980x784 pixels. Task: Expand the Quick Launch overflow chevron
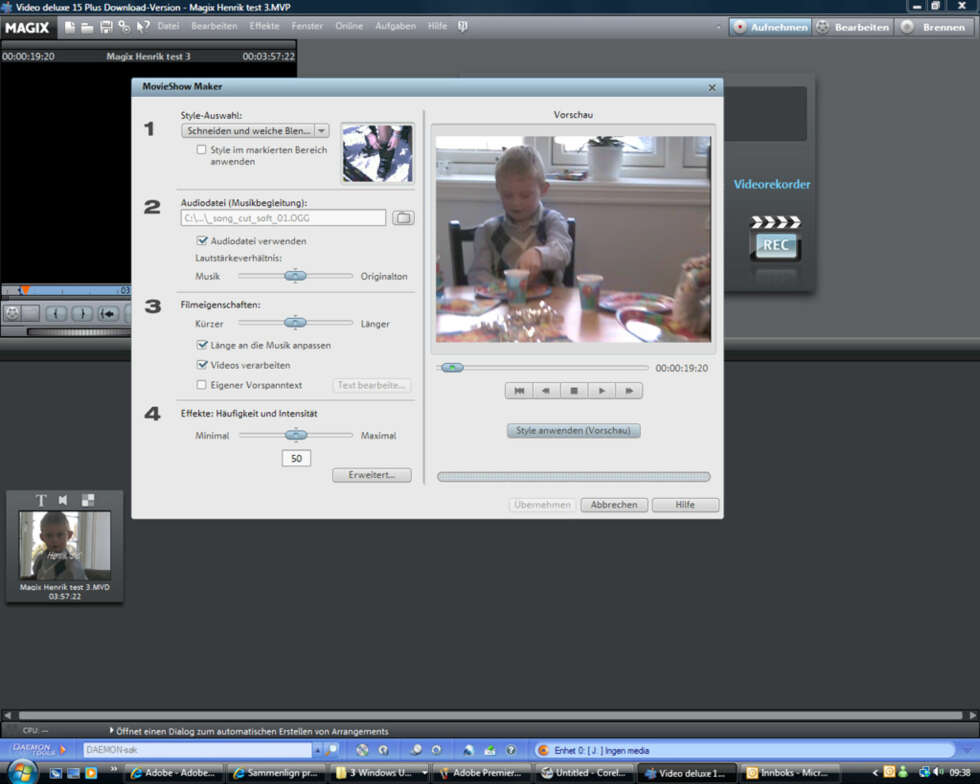coord(114,769)
